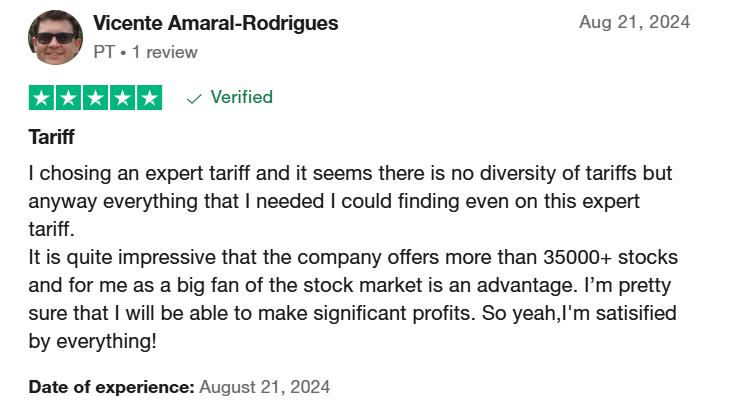Click the 'Date of experience' label
This screenshot has width=739, height=410.
tap(111, 387)
